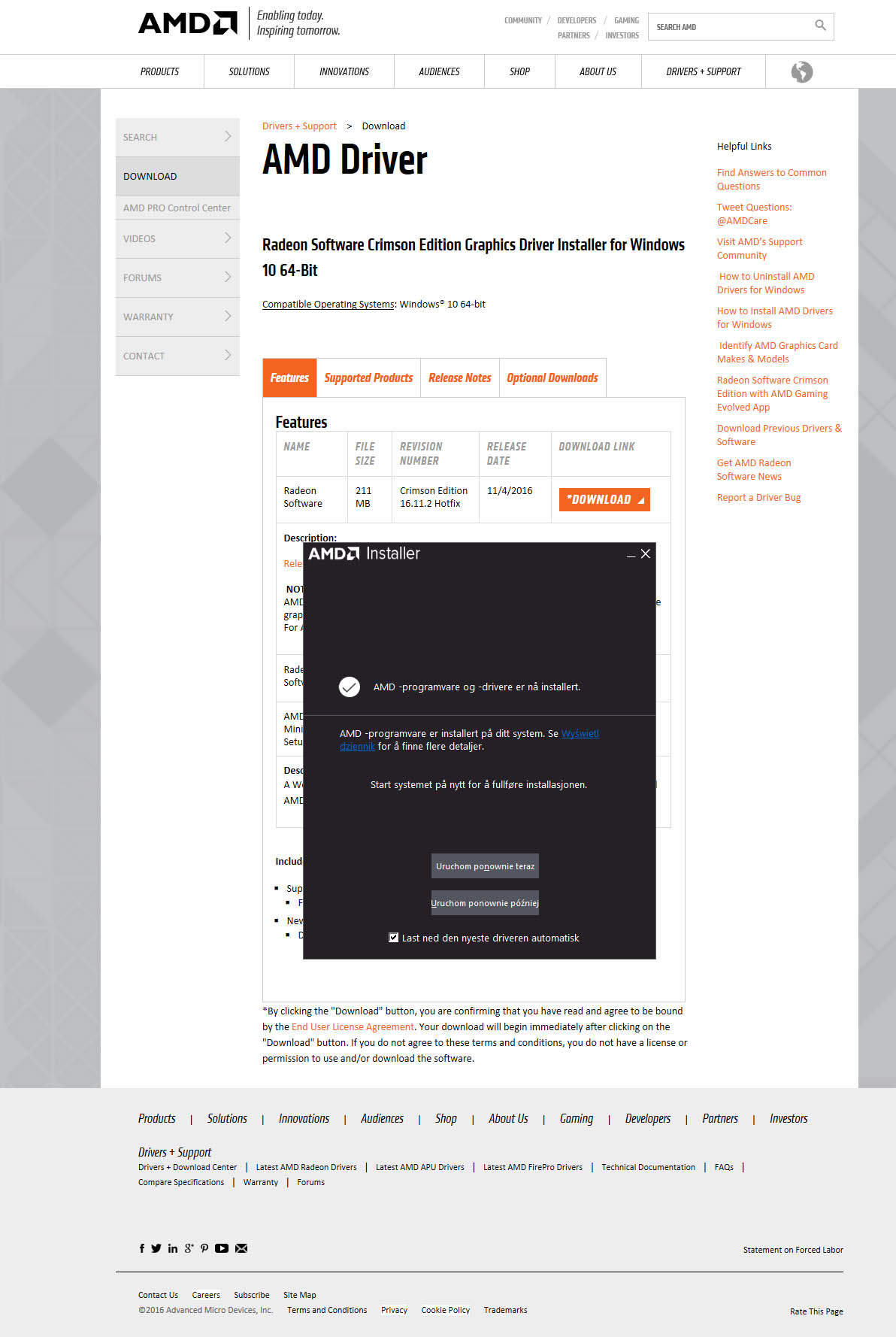Open the DEVELOPERS top link
Screen dimensions: 896x1337
[577, 20]
